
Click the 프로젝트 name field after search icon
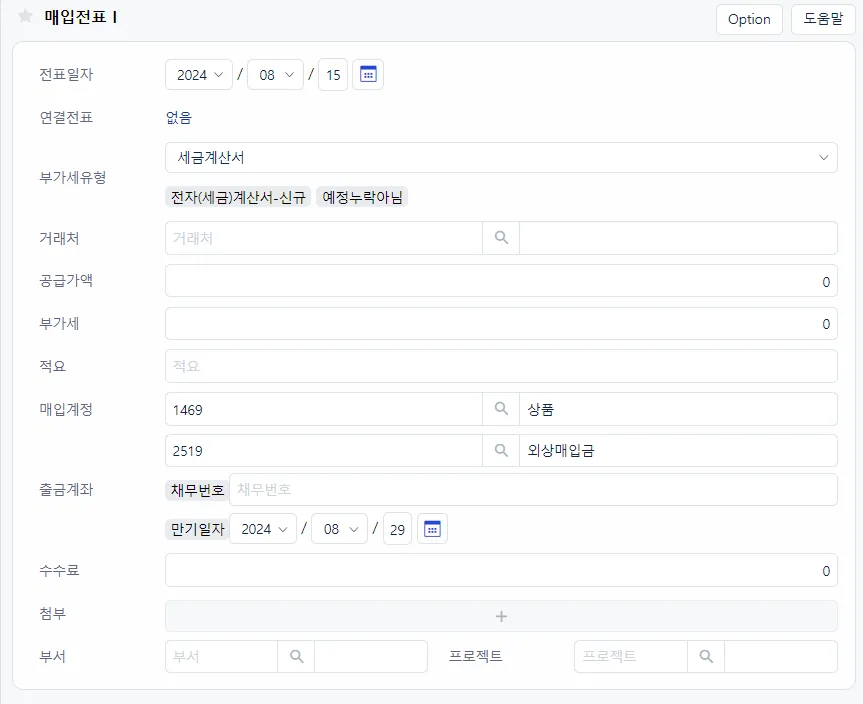tap(780, 656)
